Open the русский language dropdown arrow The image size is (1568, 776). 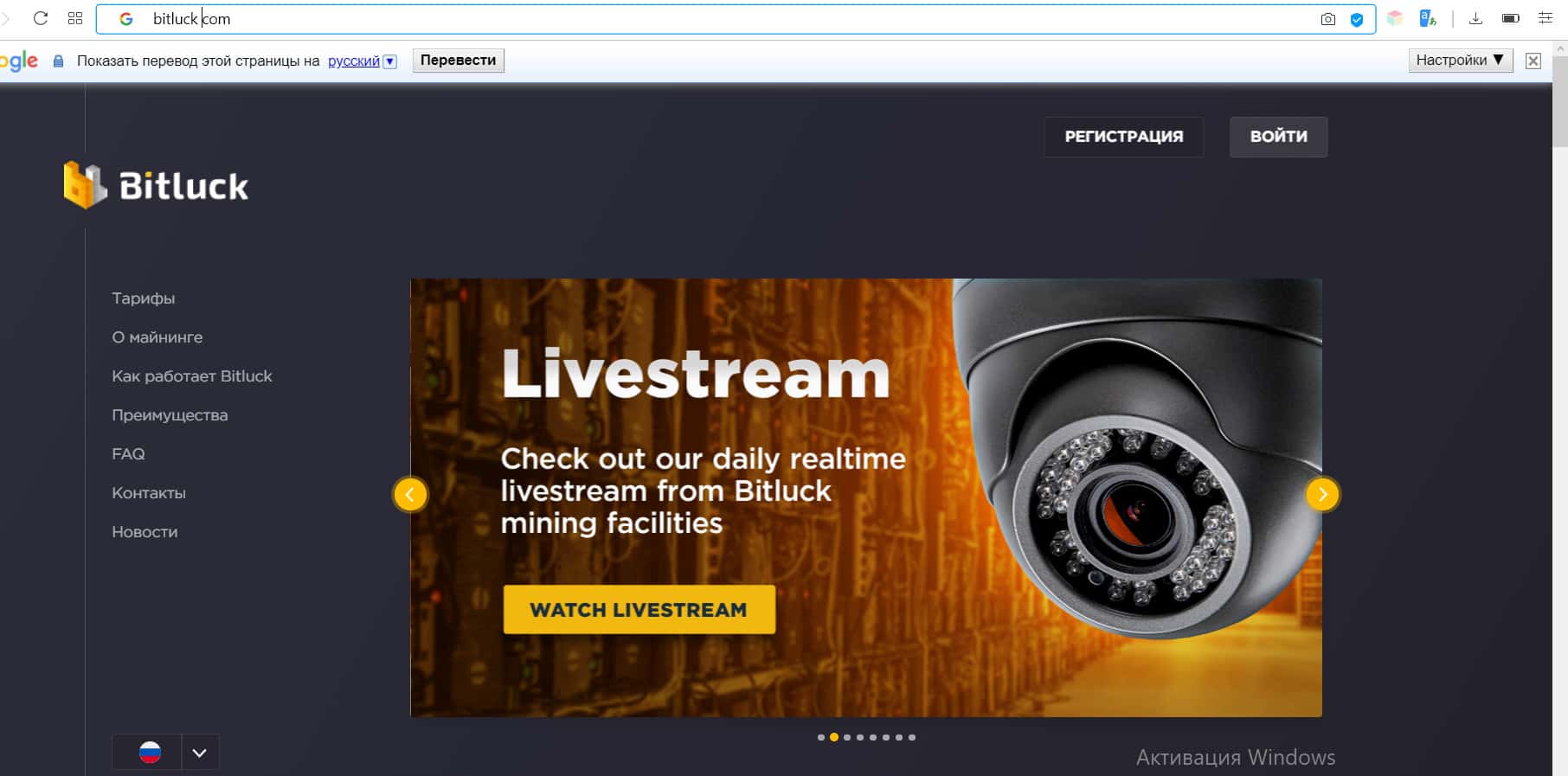(x=390, y=61)
